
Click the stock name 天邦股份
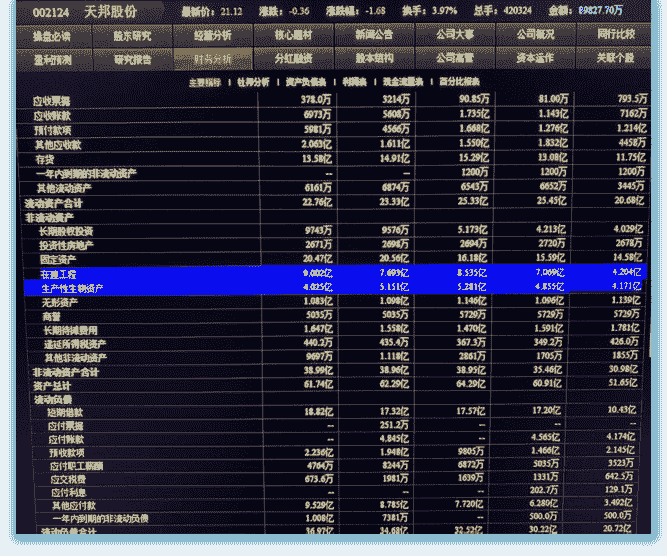(x=110, y=11)
